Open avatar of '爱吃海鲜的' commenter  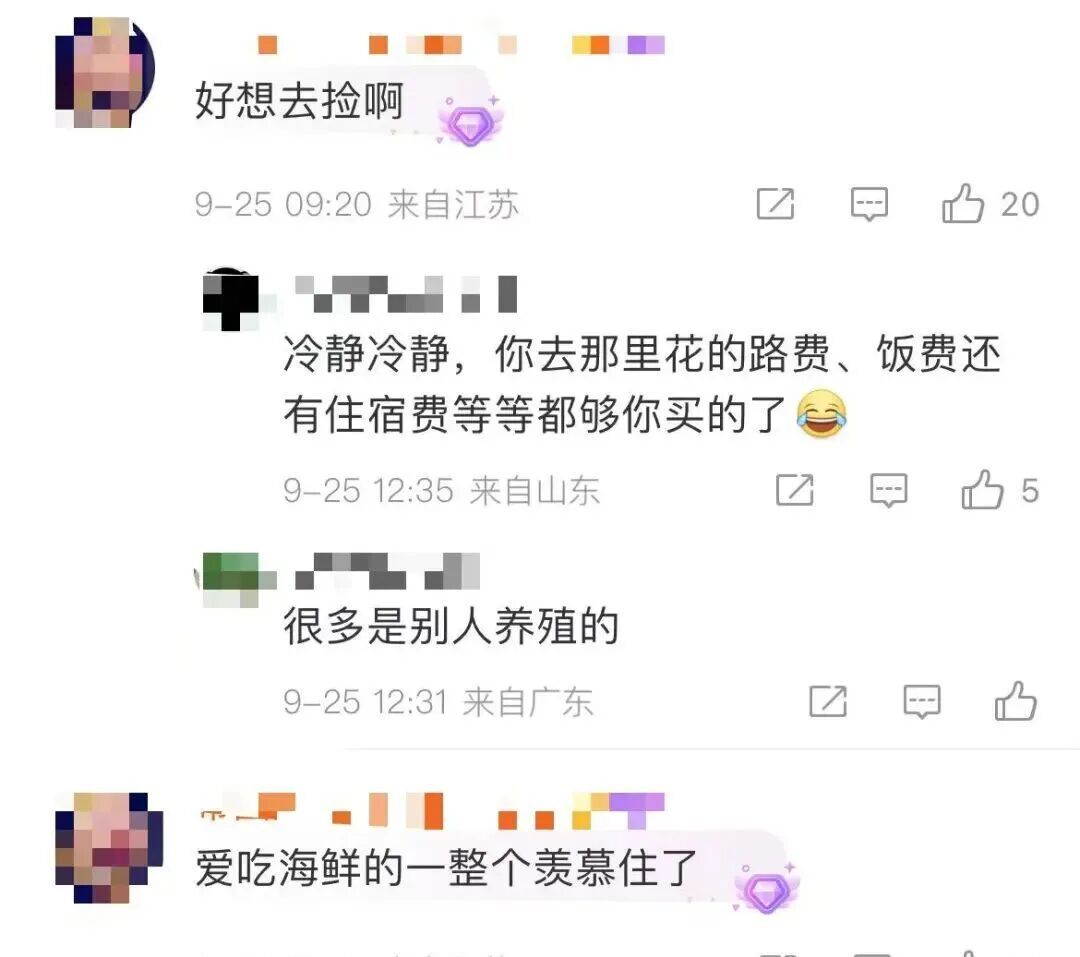[110, 847]
